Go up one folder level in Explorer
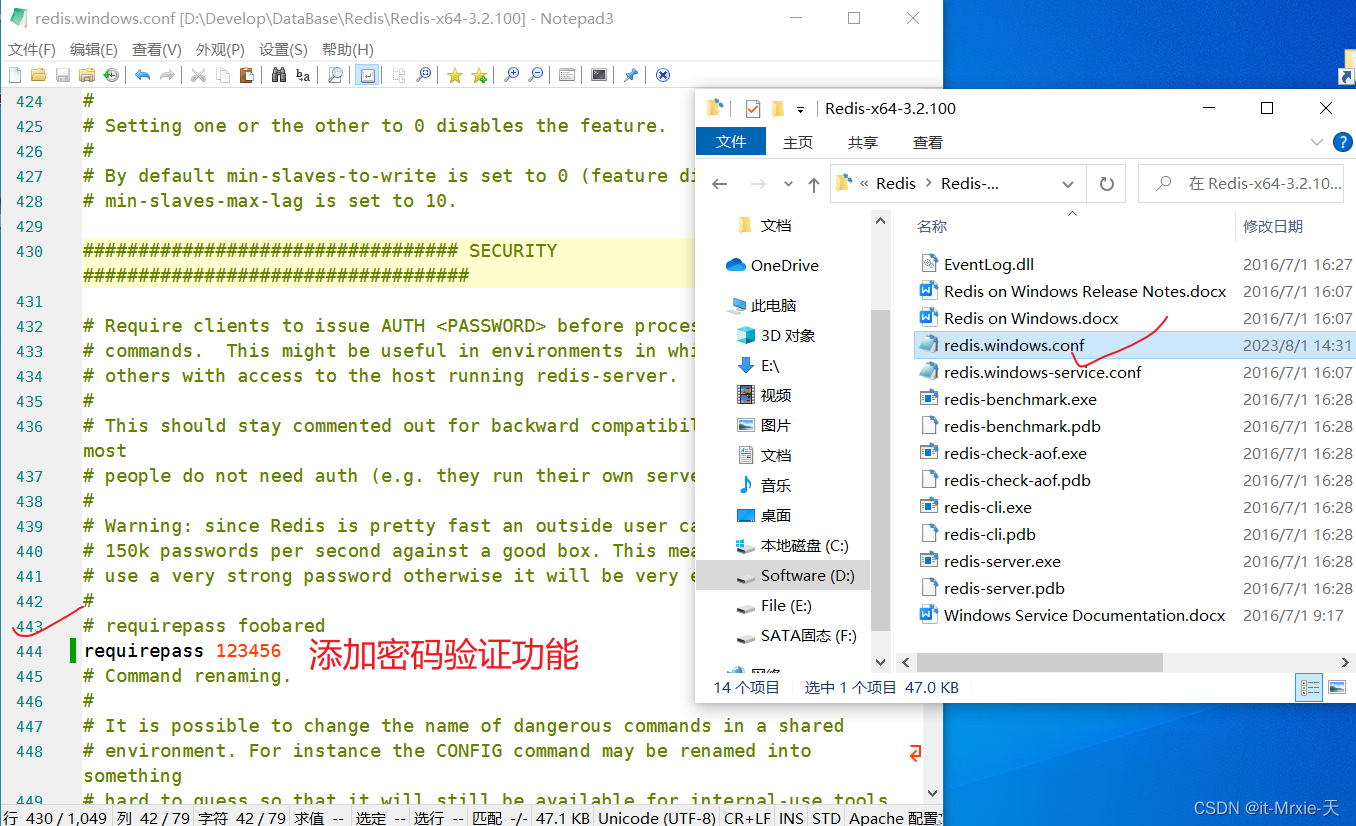 point(814,184)
